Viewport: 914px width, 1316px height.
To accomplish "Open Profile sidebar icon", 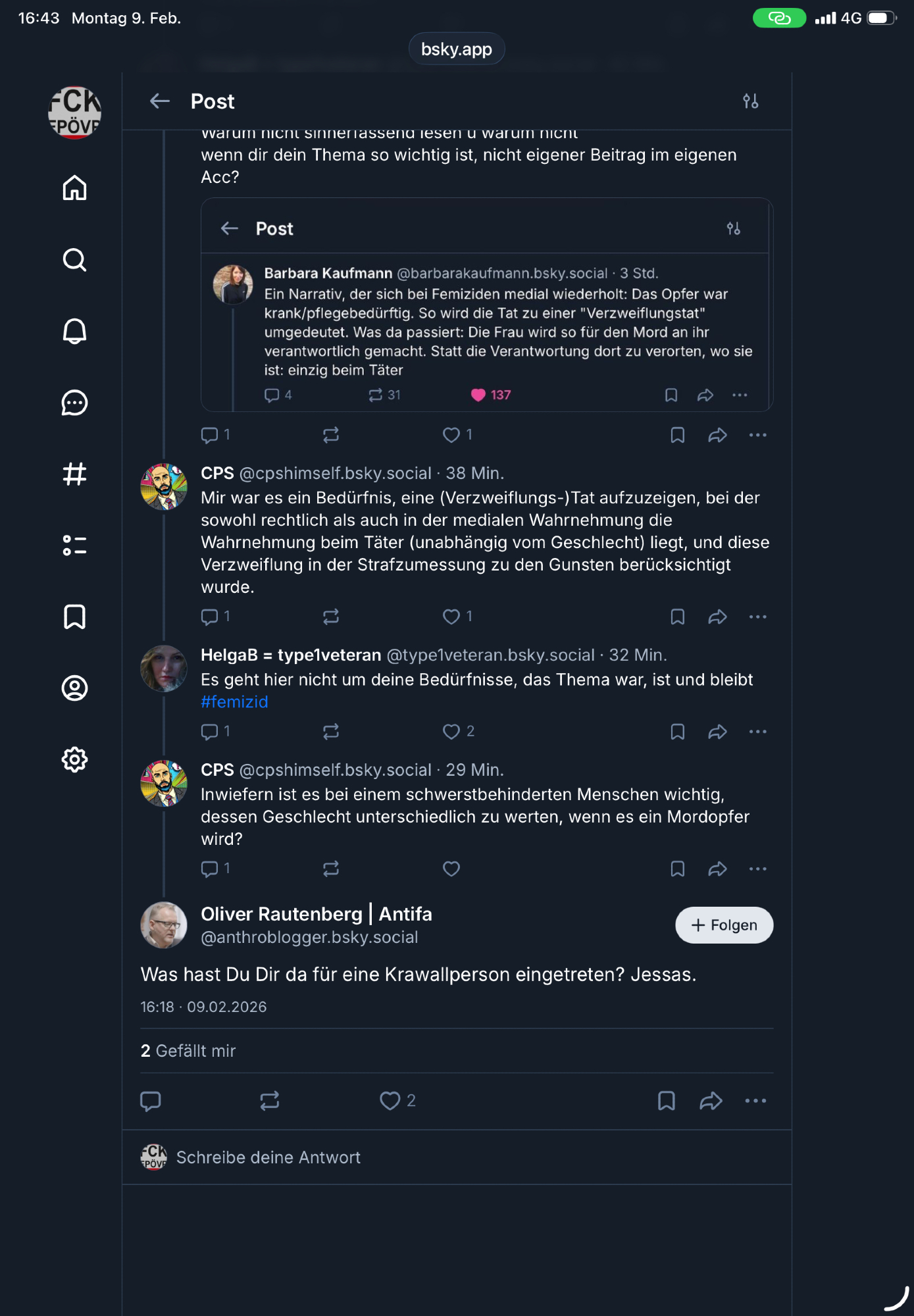I will point(74,688).
